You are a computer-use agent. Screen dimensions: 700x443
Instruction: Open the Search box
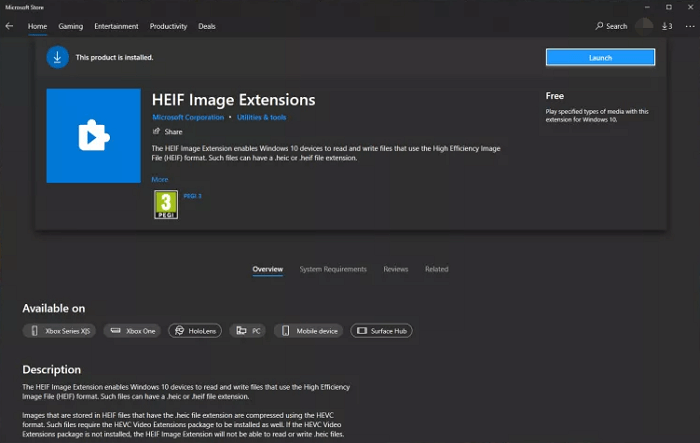[x=611, y=26]
